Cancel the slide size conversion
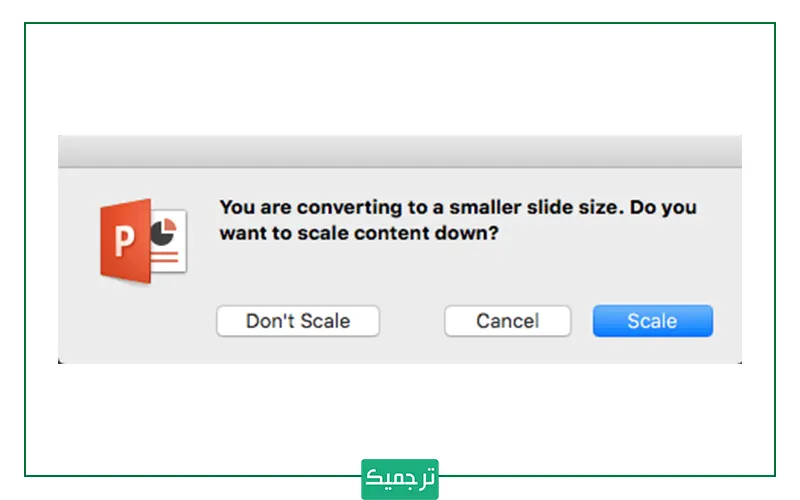The height and width of the screenshot is (500, 800). [x=507, y=321]
